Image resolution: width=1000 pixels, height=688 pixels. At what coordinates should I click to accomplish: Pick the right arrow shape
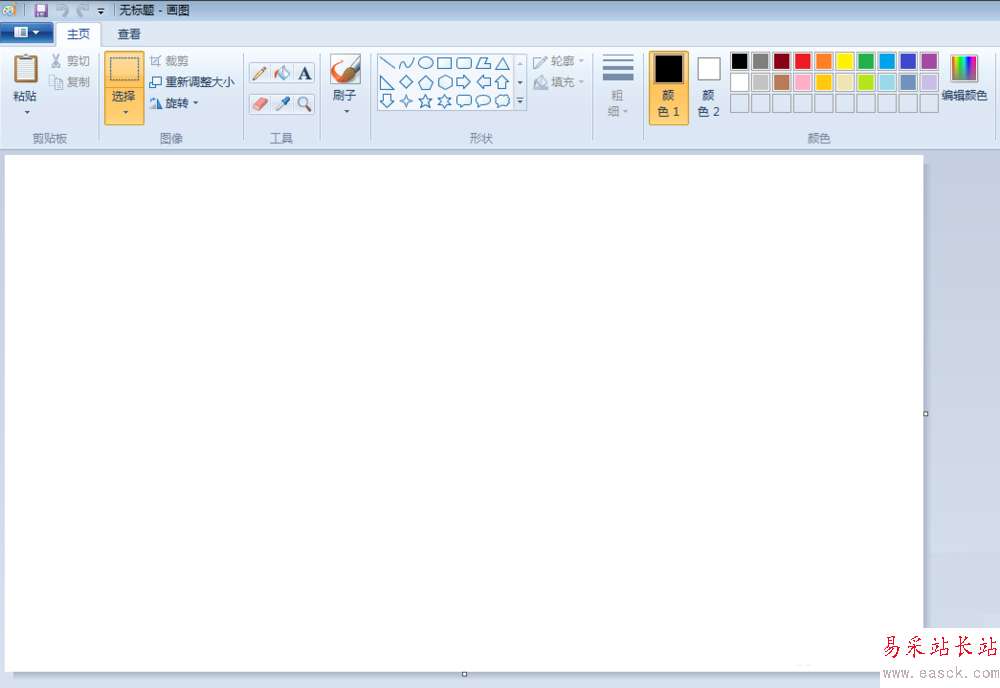[464, 82]
